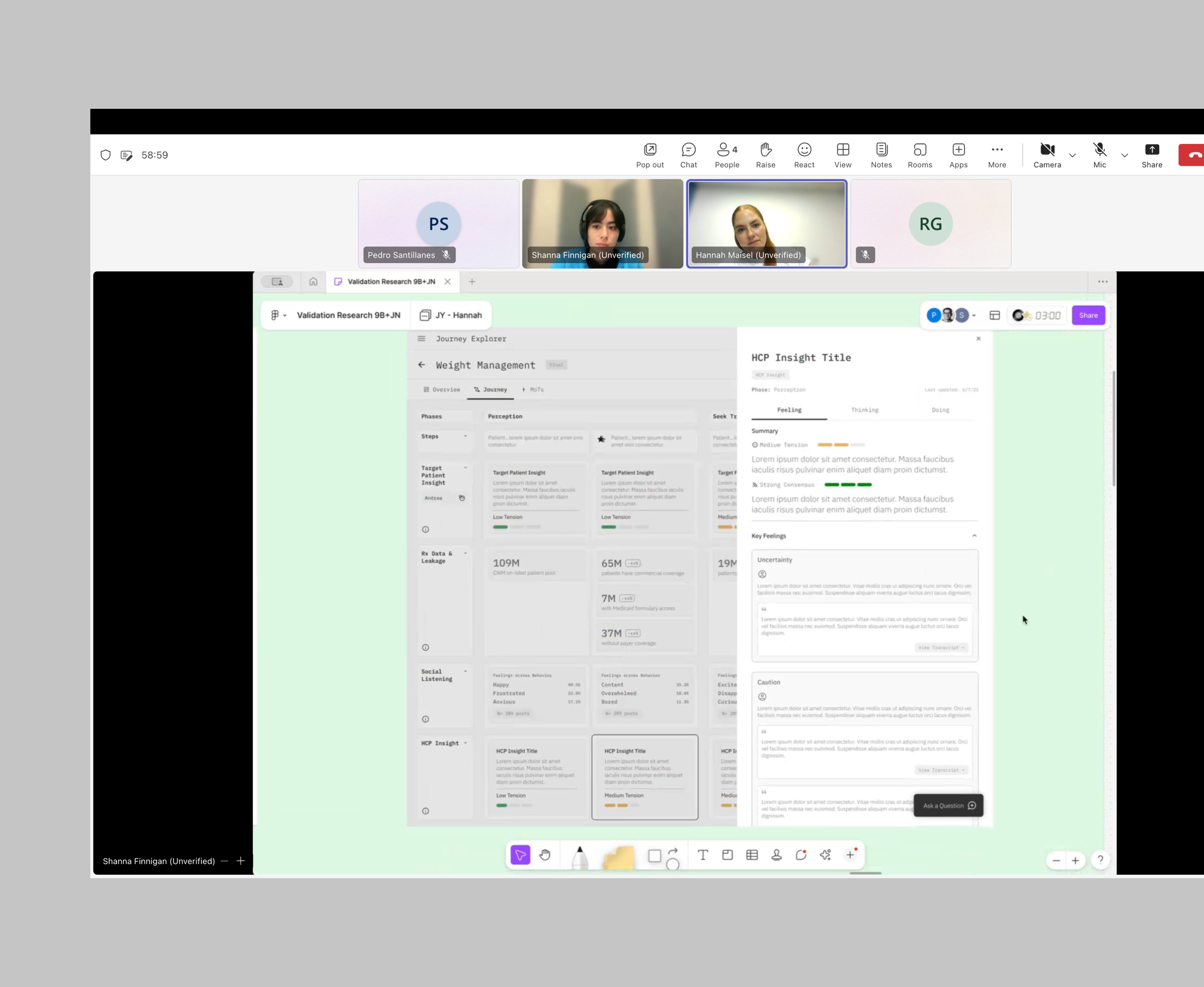Viewport: 1204px width, 987px height.
Task: Open the Chat panel
Action: [688, 155]
